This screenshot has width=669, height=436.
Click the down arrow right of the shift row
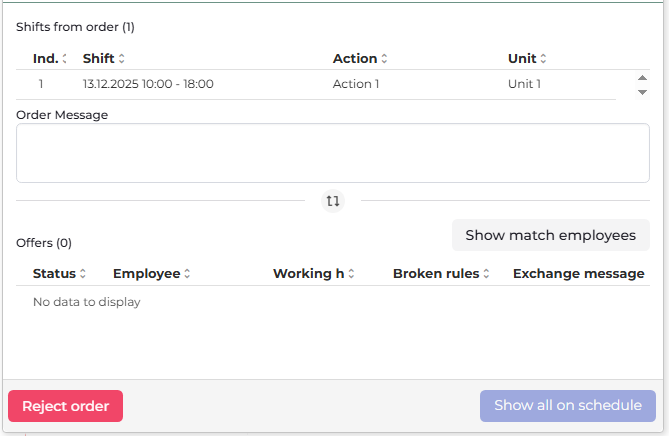tap(642, 92)
